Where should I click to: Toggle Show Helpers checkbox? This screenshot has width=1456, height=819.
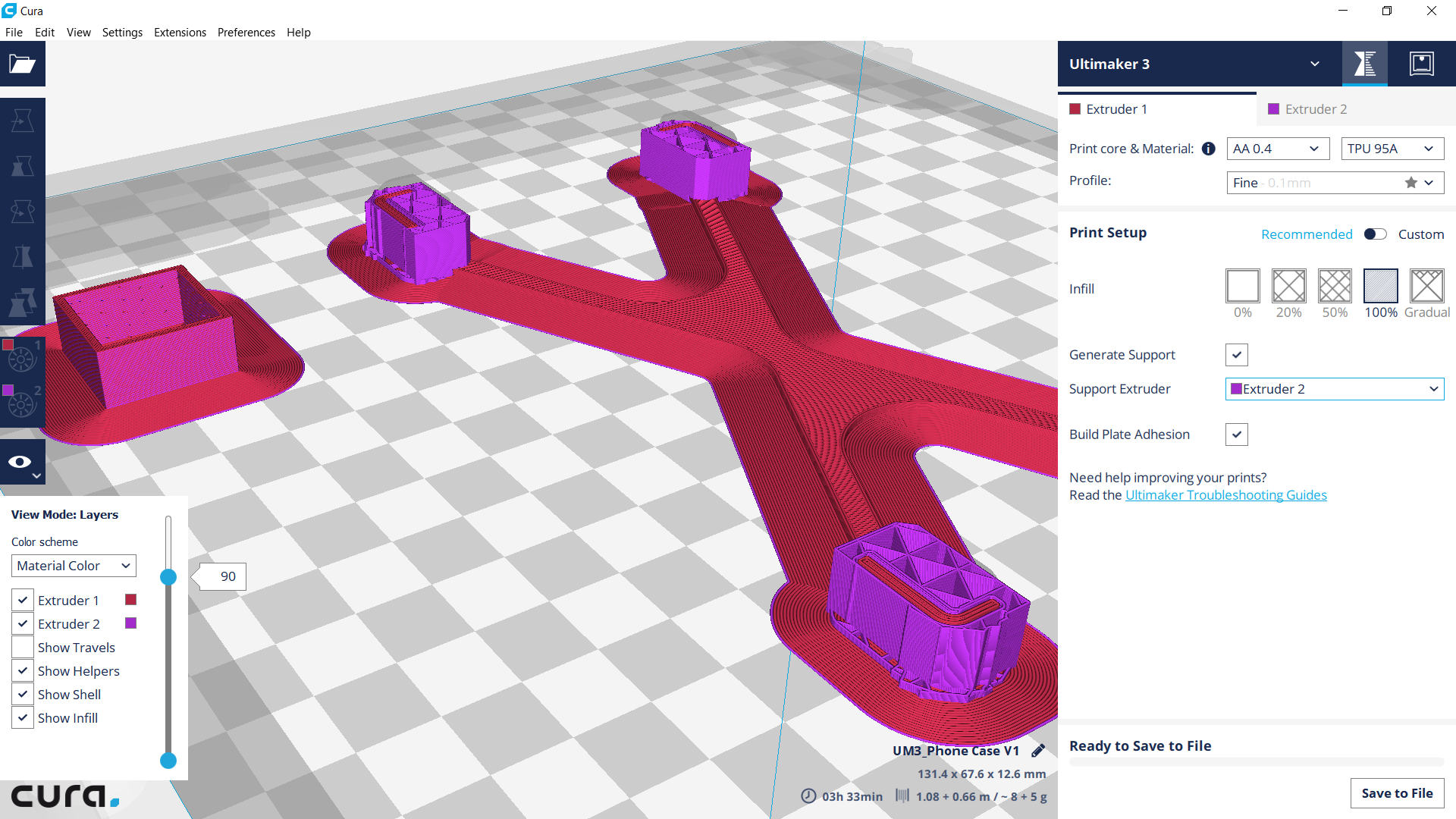pyautogui.click(x=23, y=670)
